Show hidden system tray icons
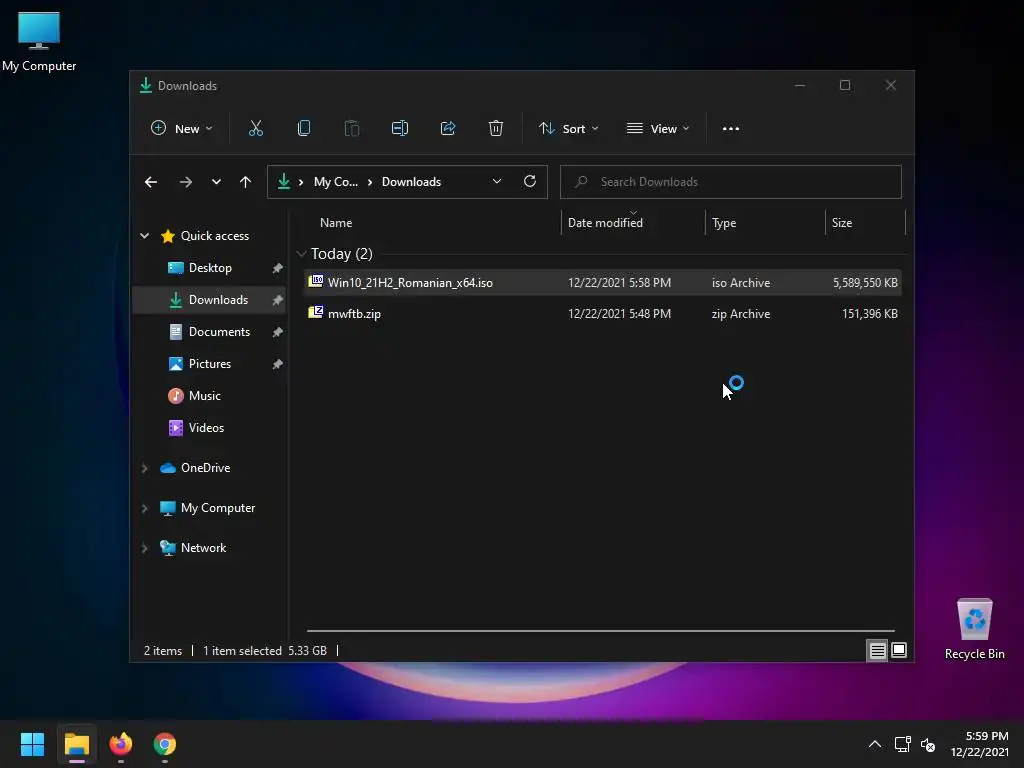This screenshot has width=1024, height=768. click(875, 744)
